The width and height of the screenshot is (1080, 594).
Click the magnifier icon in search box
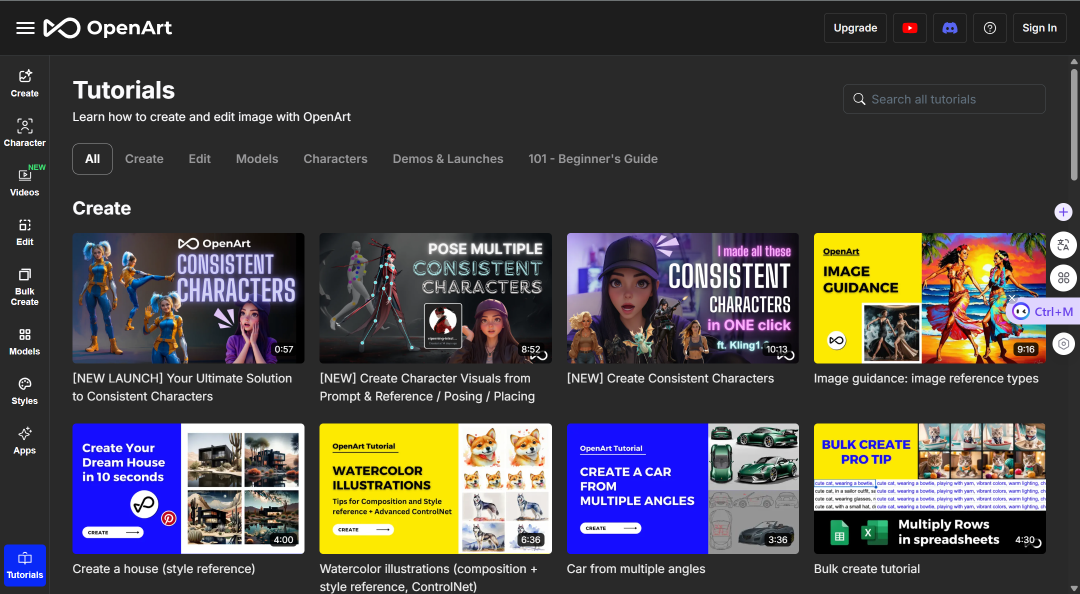click(859, 99)
